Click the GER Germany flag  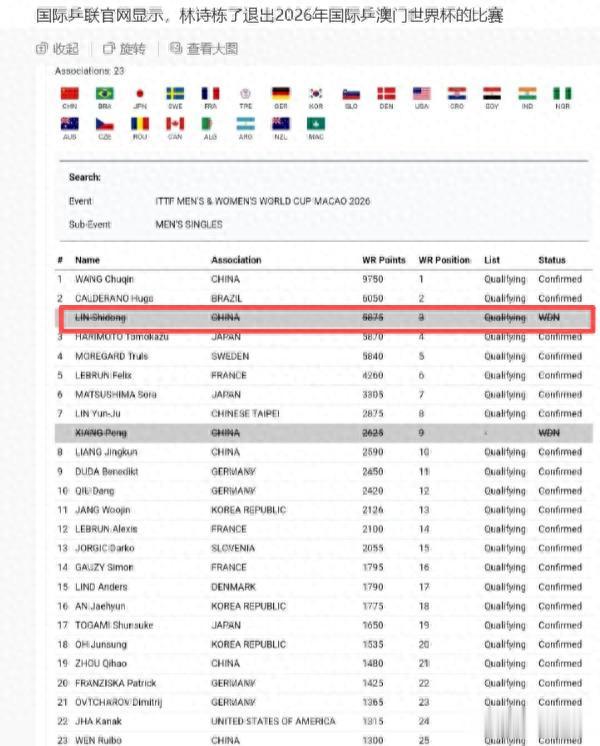click(x=281, y=94)
